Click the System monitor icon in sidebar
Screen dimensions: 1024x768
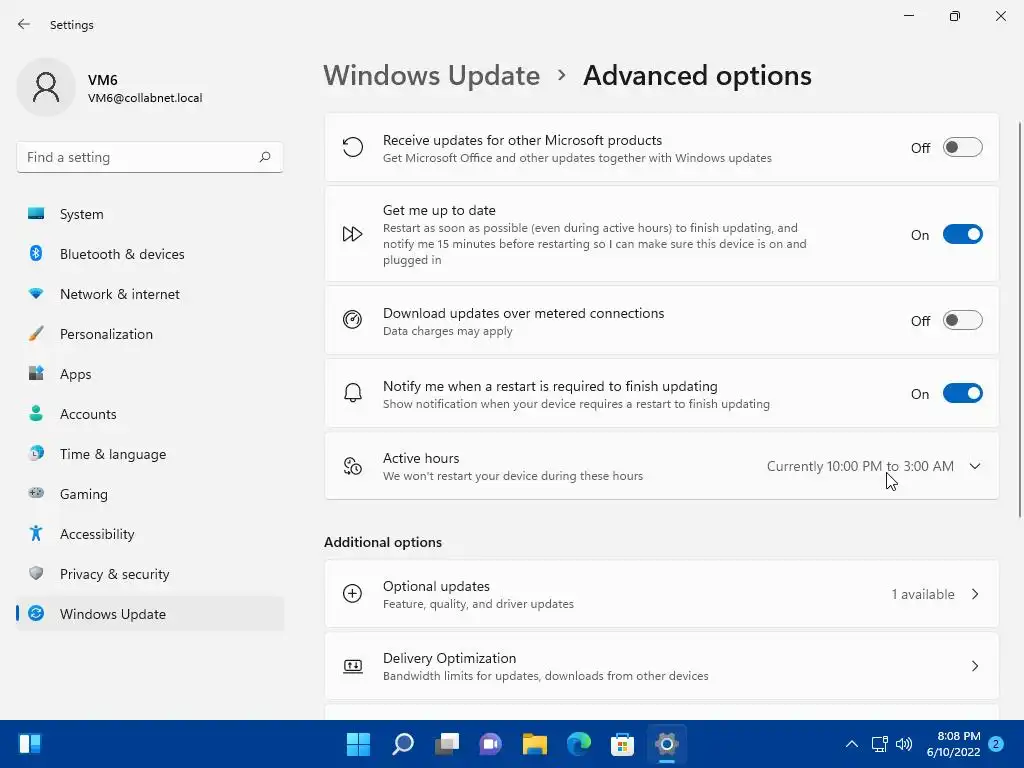36,214
